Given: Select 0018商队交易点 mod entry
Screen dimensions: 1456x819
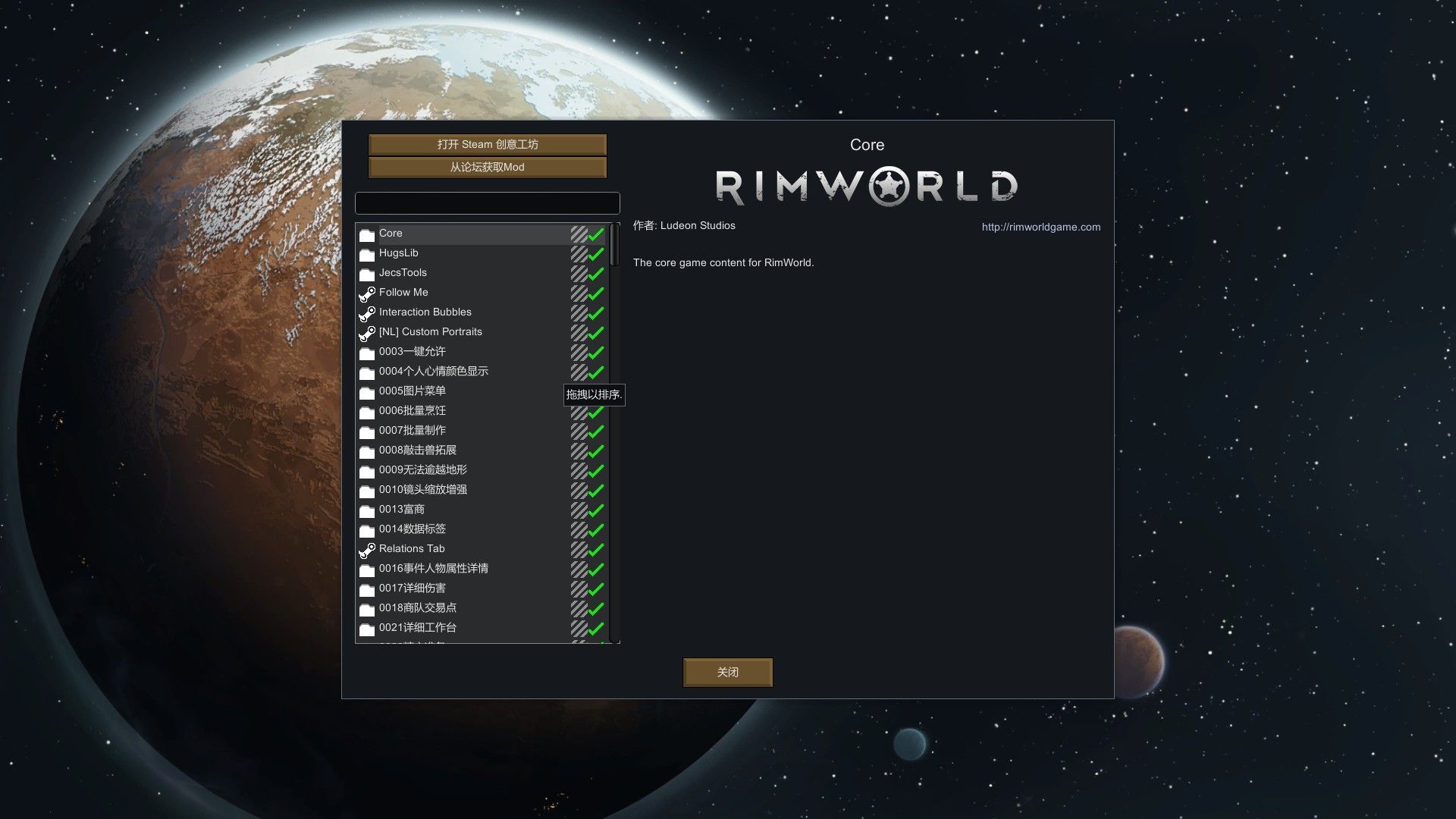Looking at the screenshot, I should [x=482, y=609].
